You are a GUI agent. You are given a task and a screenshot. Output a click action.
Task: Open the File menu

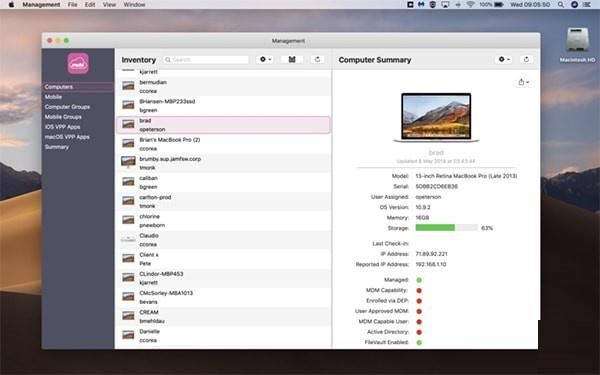(72, 5)
